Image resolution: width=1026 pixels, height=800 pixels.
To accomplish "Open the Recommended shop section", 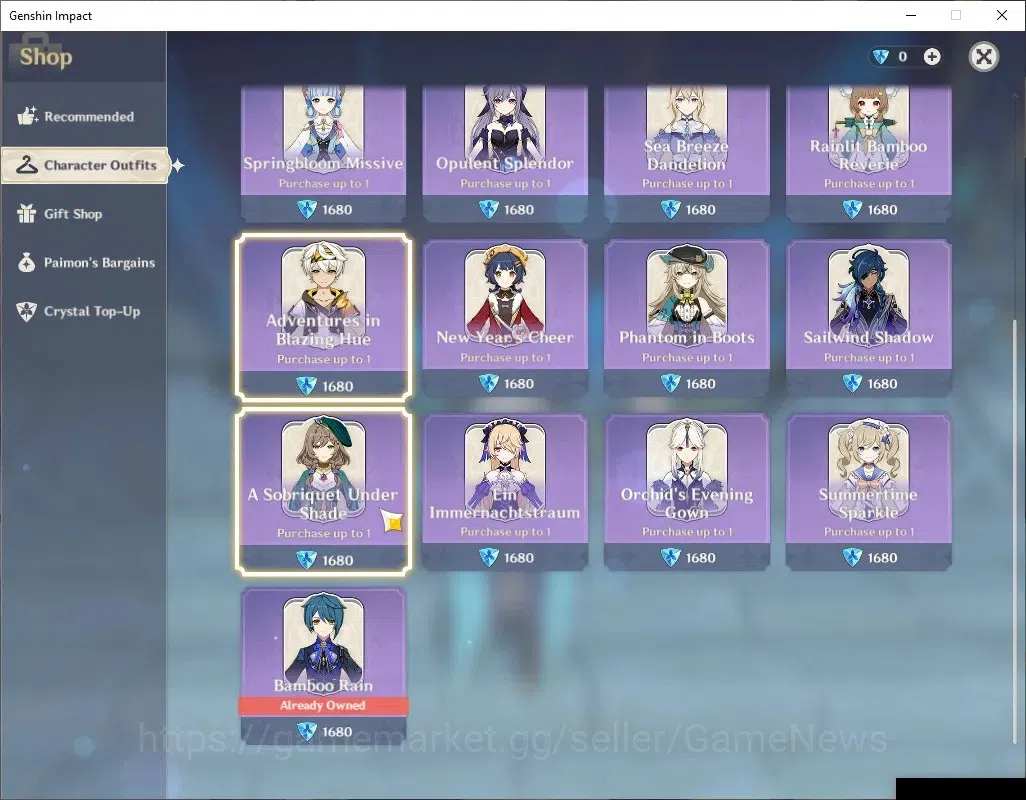I will coord(83,116).
